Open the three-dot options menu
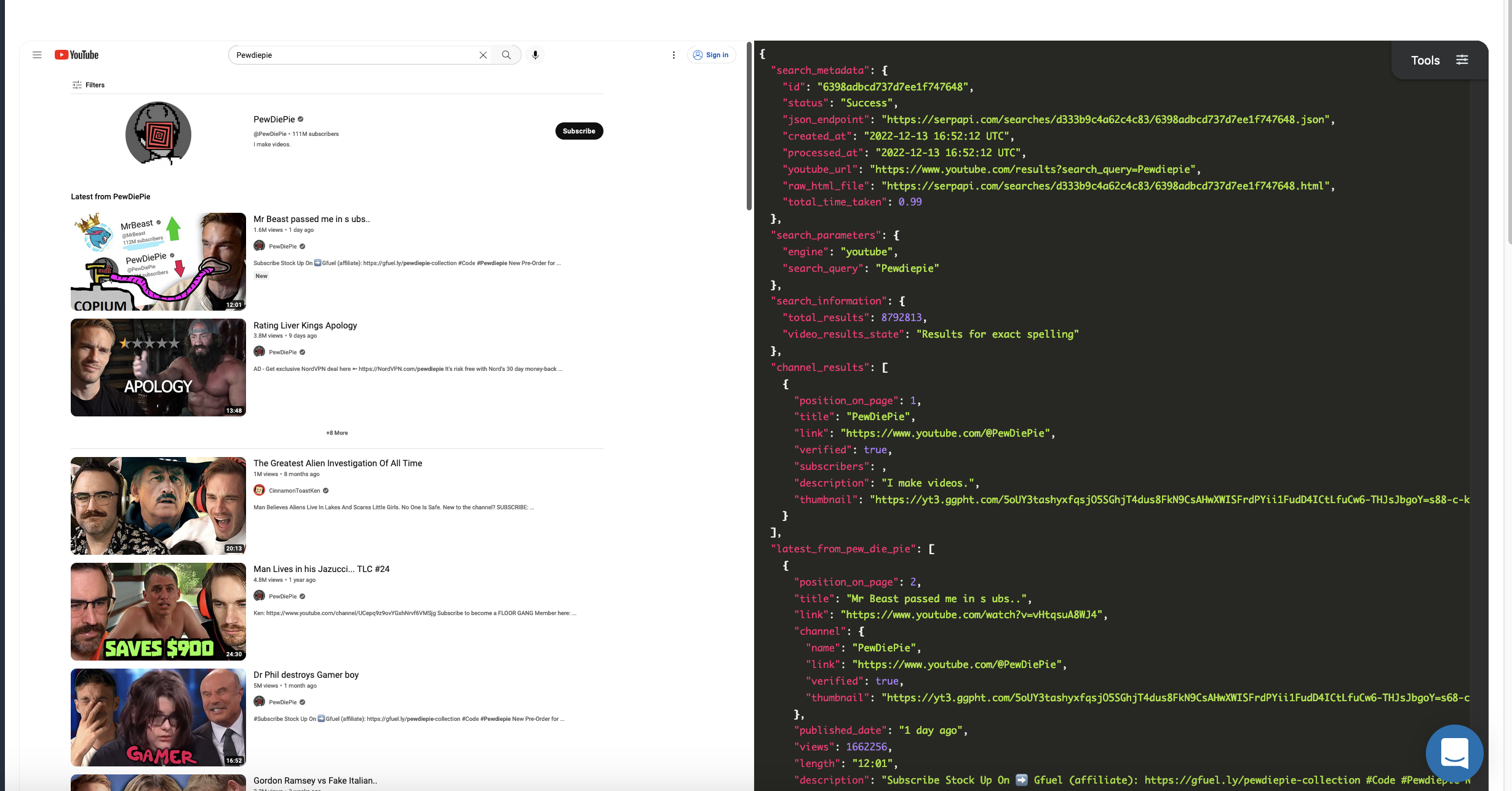Image resolution: width=1512 pixels, height=791 pixels. (x=674, y=55)
